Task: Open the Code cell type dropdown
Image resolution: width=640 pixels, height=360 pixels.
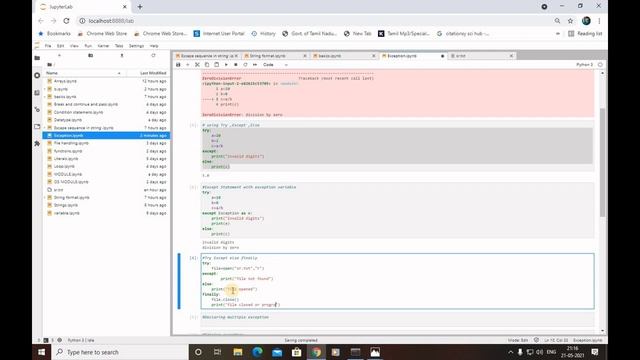Action: [276, 65]
